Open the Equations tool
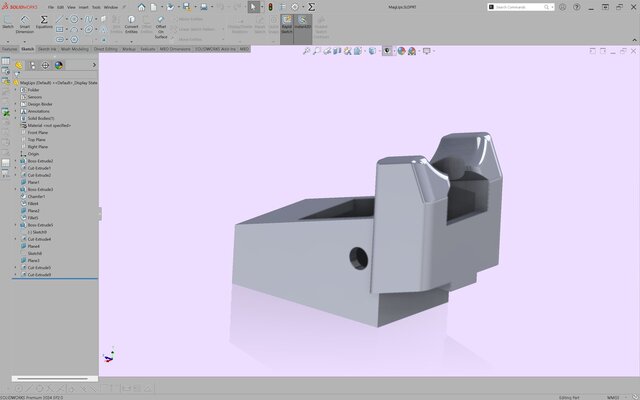Screen dimensions: 640x400 [x=44, y=24]
